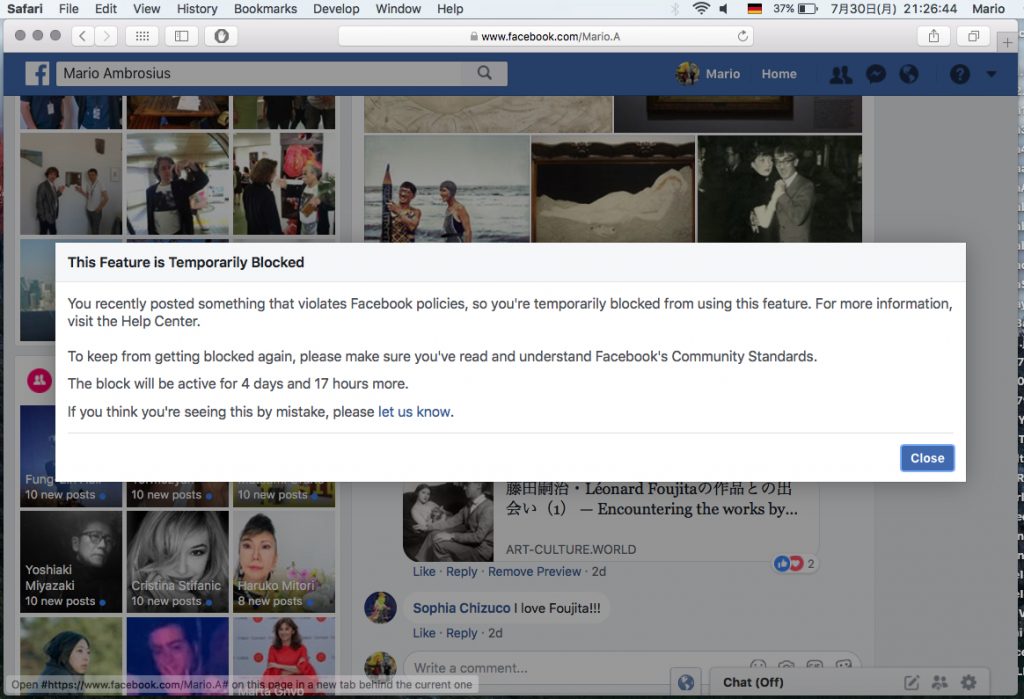This screenshot has width=1024, height=699.
Task: Like Sophia Chizuco's comment
Action: coord(424,633)
